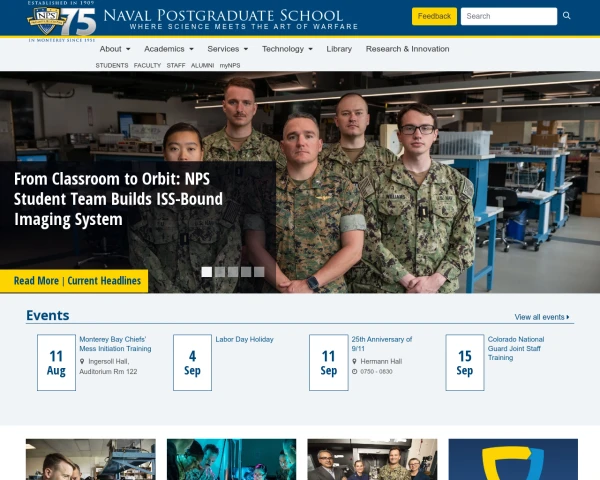Open the Library menu item
This screenshot has height=480, width=600.
[339, 49]
